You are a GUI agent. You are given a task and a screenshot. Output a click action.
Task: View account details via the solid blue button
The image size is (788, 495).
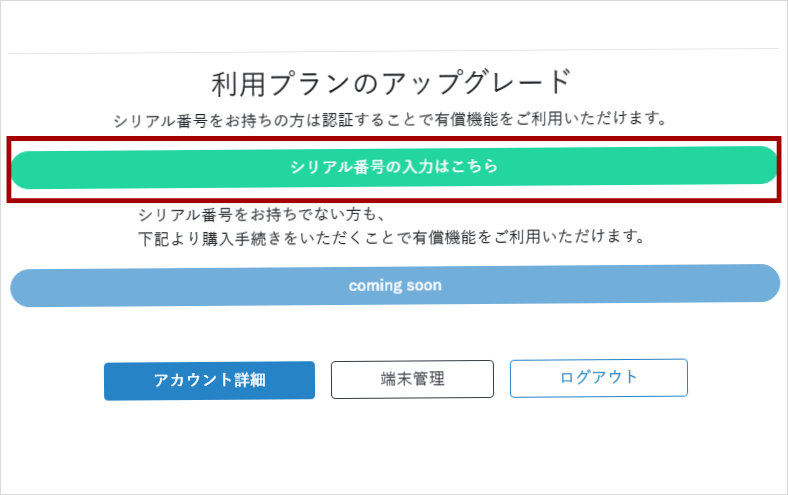point(209,380)
